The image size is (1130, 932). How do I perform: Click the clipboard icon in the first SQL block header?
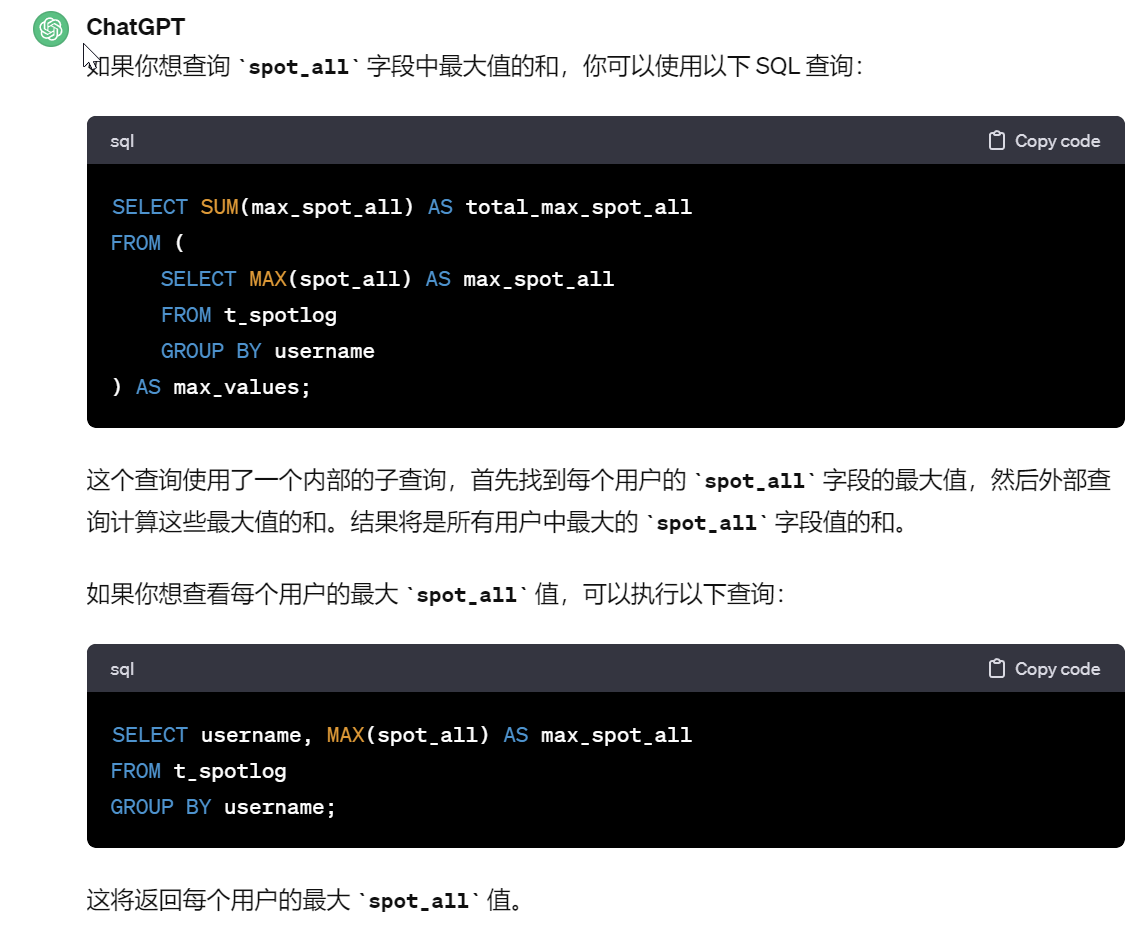(997, 141)
